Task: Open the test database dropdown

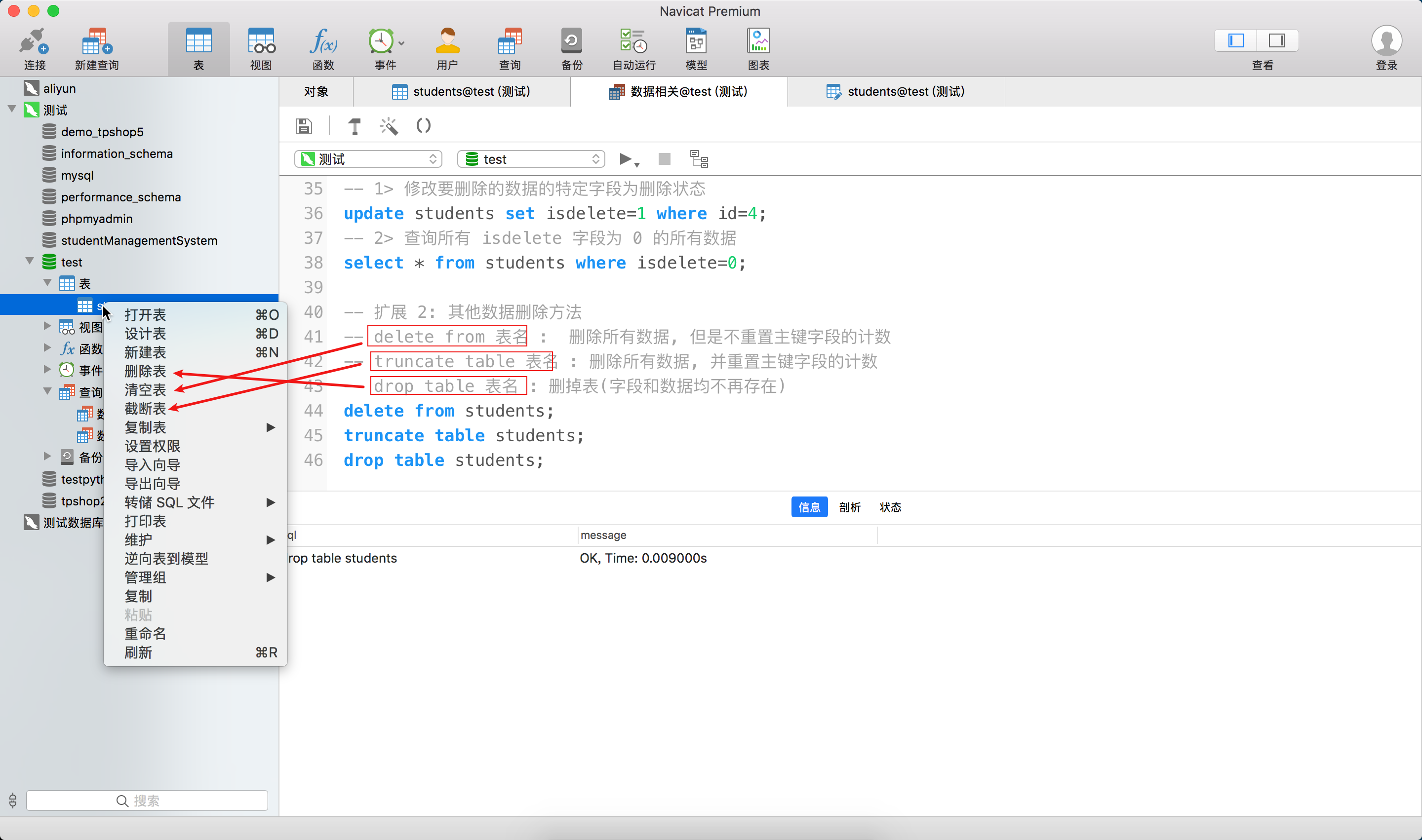Action: (x=531, y=159)
